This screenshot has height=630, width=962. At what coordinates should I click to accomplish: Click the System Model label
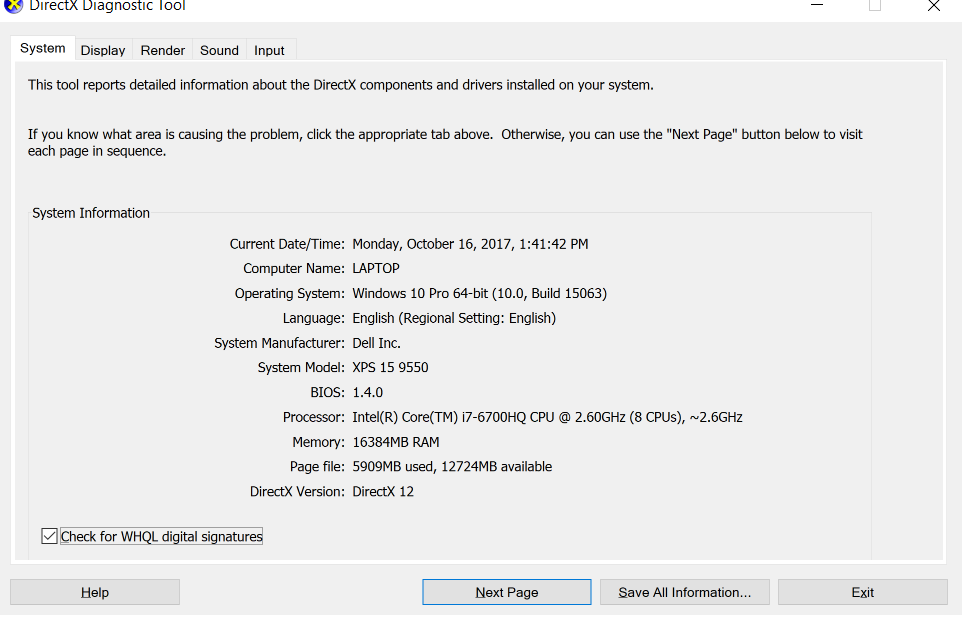click(301, 367)
